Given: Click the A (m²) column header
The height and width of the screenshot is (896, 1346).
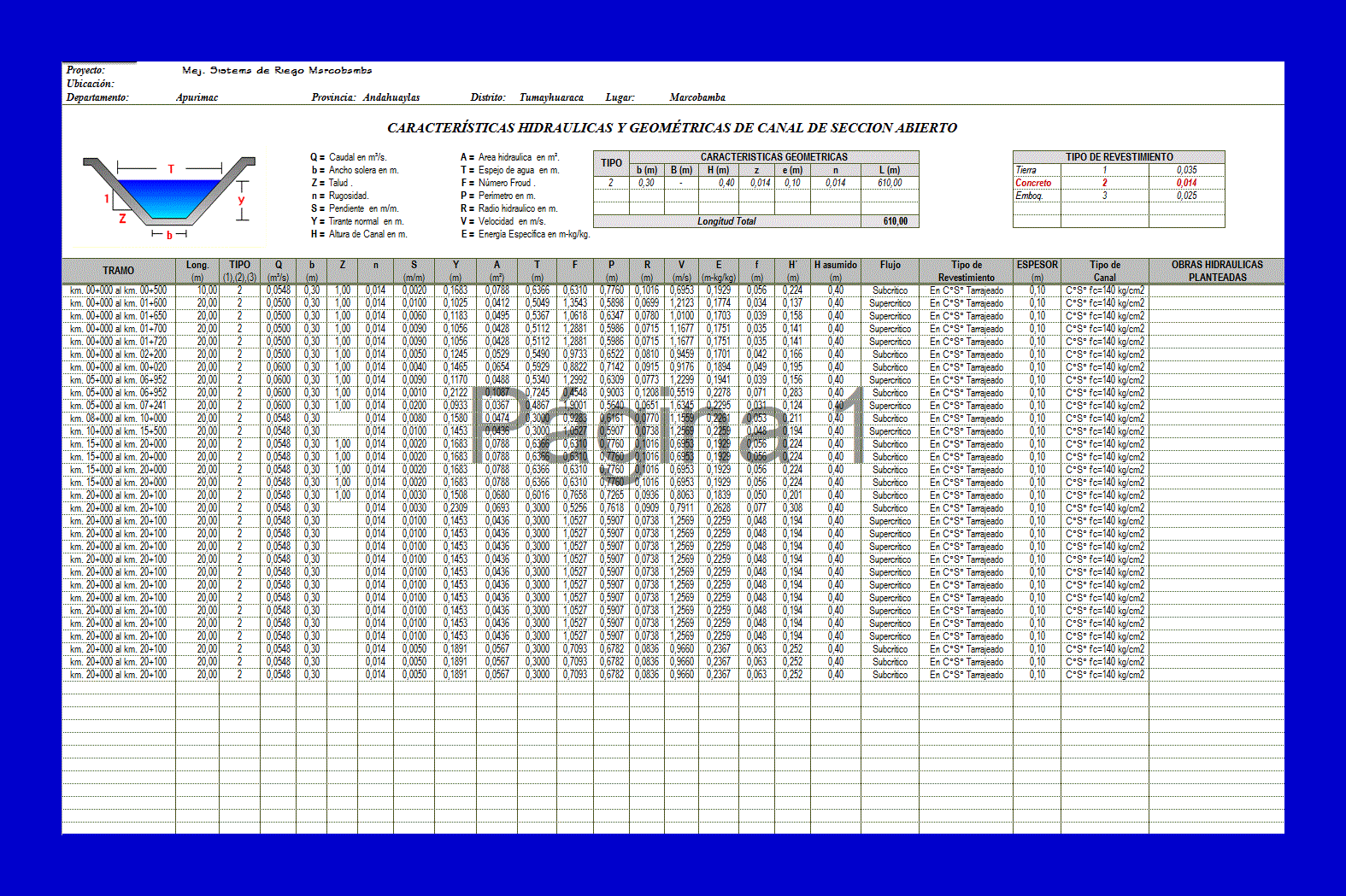Looking at the screenshot, I should coord(497,271).
